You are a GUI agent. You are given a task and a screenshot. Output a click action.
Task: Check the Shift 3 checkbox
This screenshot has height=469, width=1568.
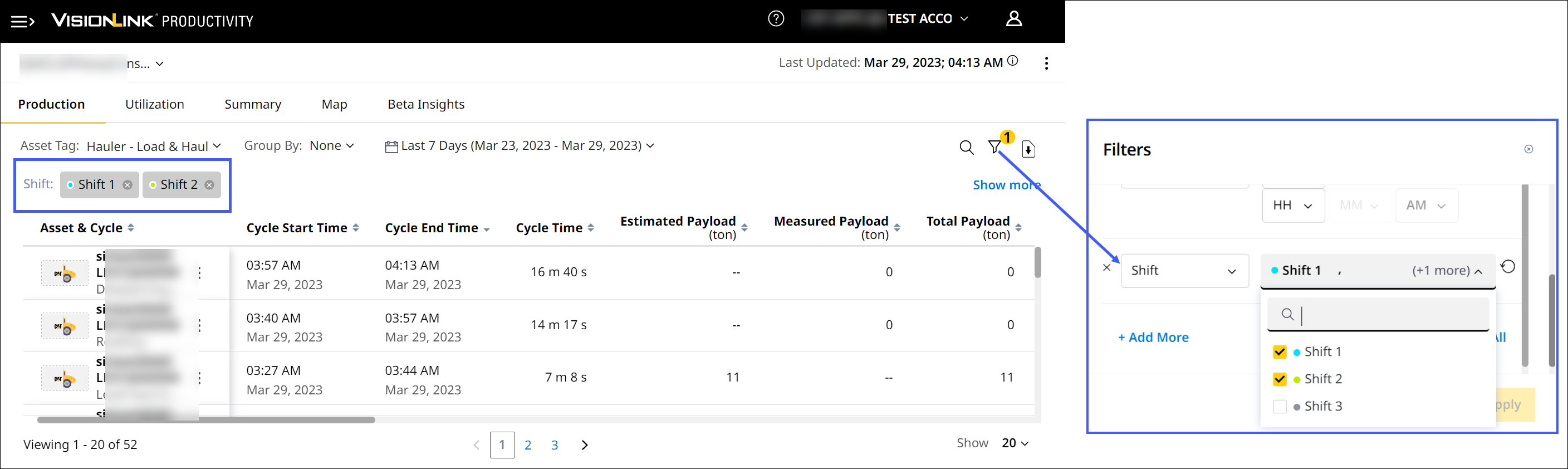1280,406
